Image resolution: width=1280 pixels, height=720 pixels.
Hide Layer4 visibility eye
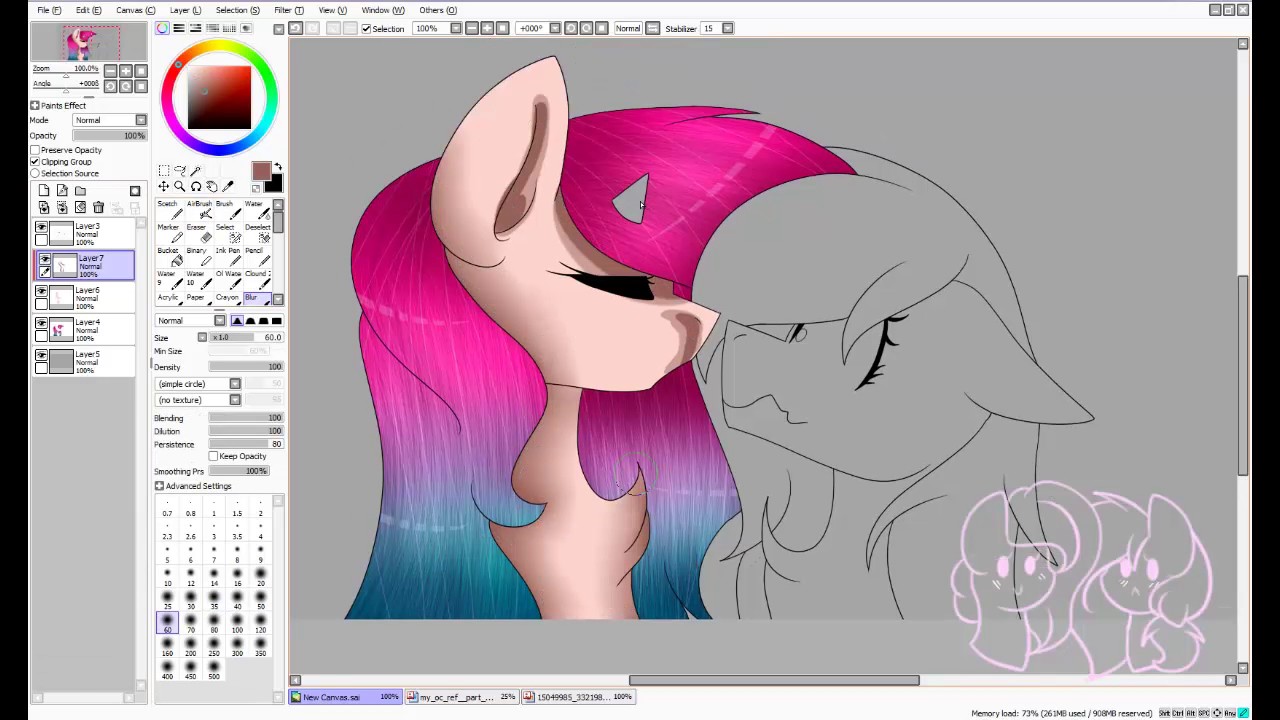coord(41,324)
